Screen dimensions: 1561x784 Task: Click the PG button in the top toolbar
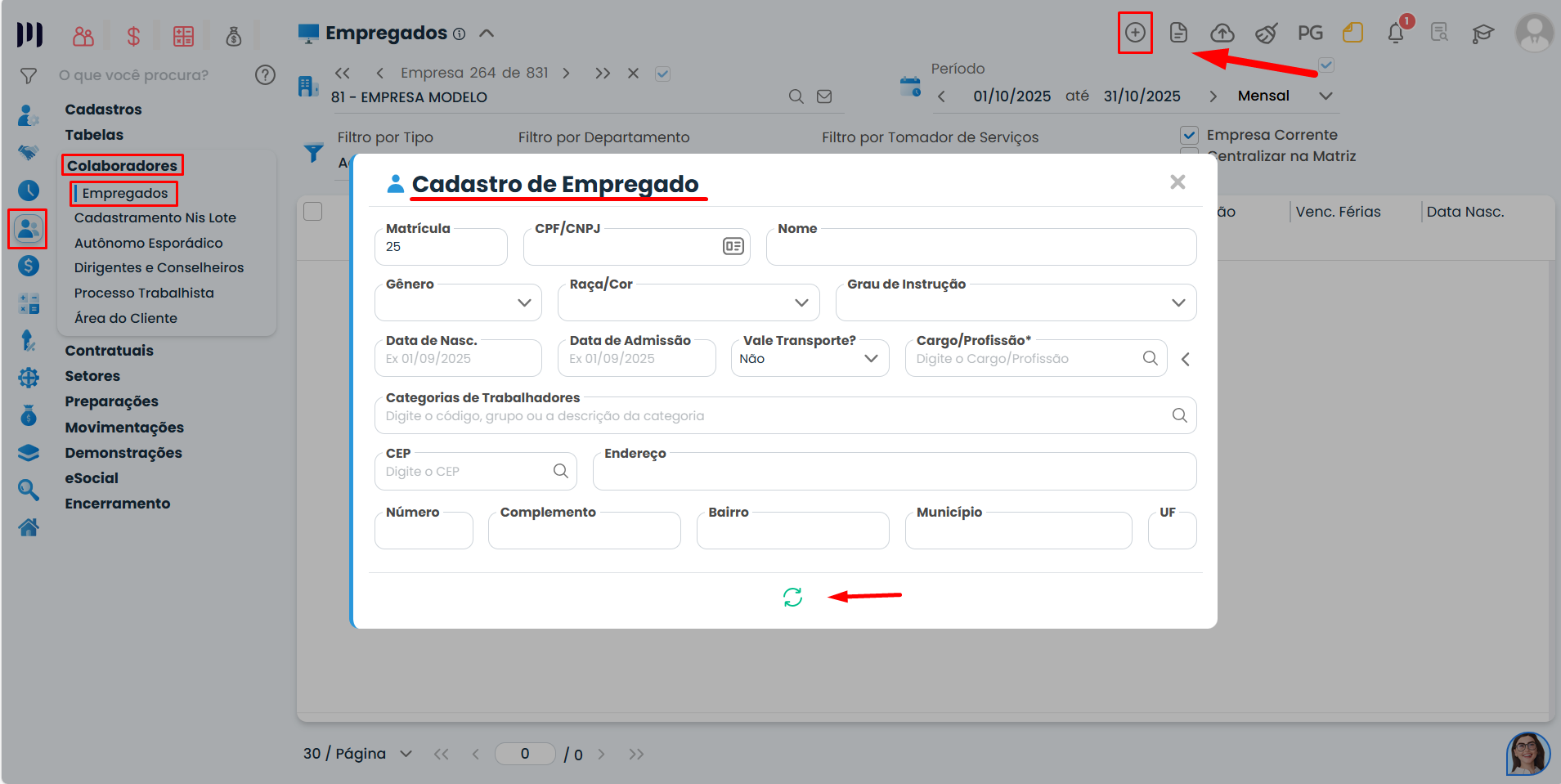[x=1310, y=33]
